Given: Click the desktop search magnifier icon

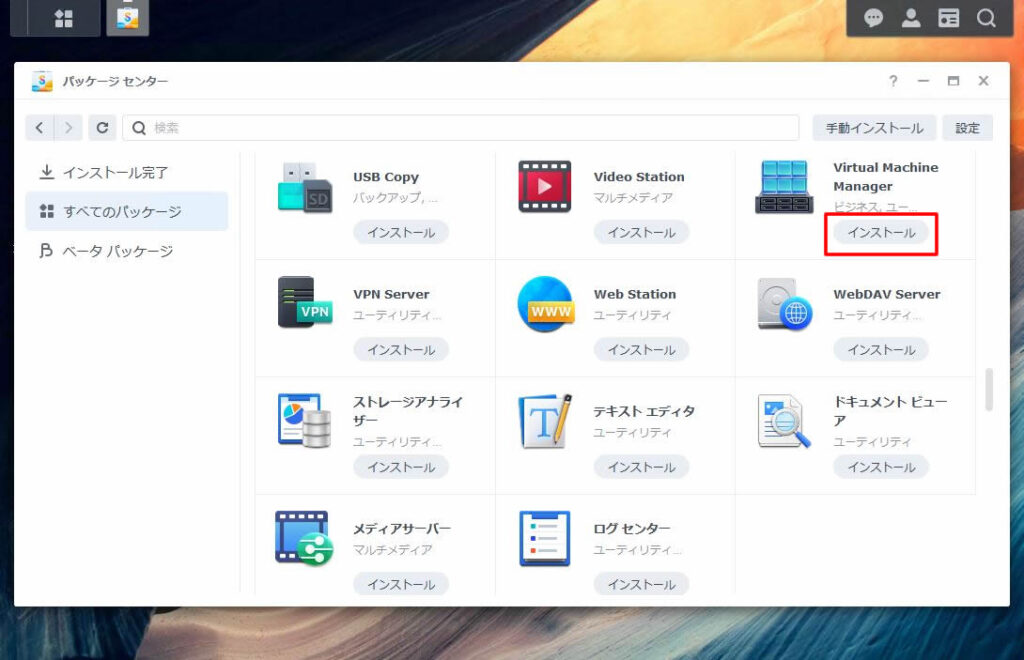Looking at the screenshot, I should pos(986,18).
